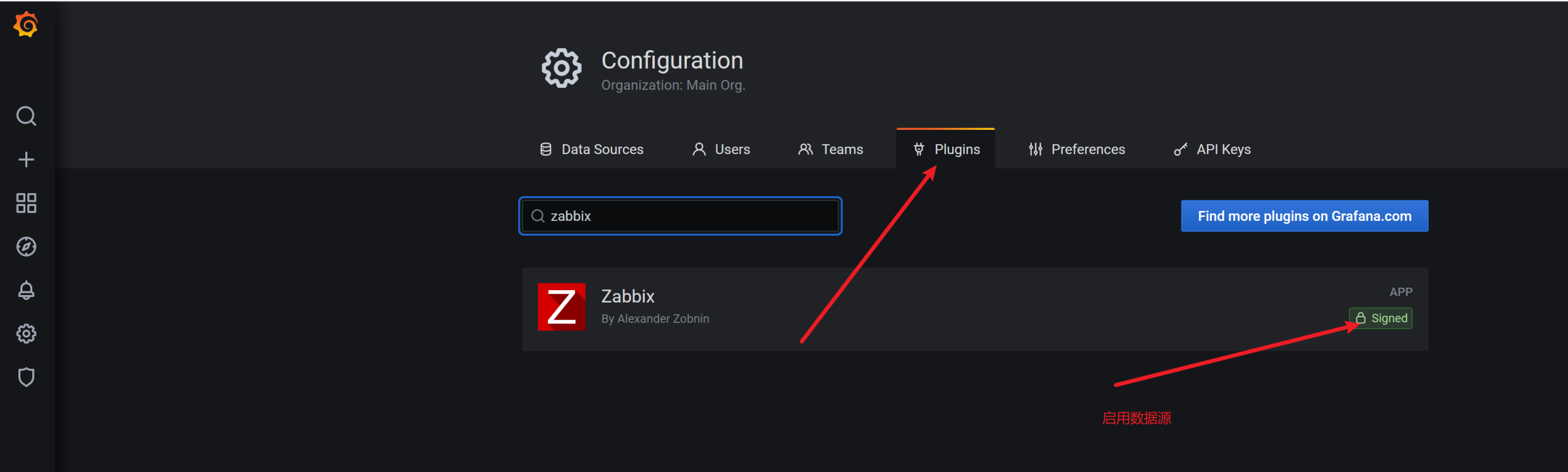Open the API Keys tab
This screenshot has height=472, width=1568.
click(1212, 149)
